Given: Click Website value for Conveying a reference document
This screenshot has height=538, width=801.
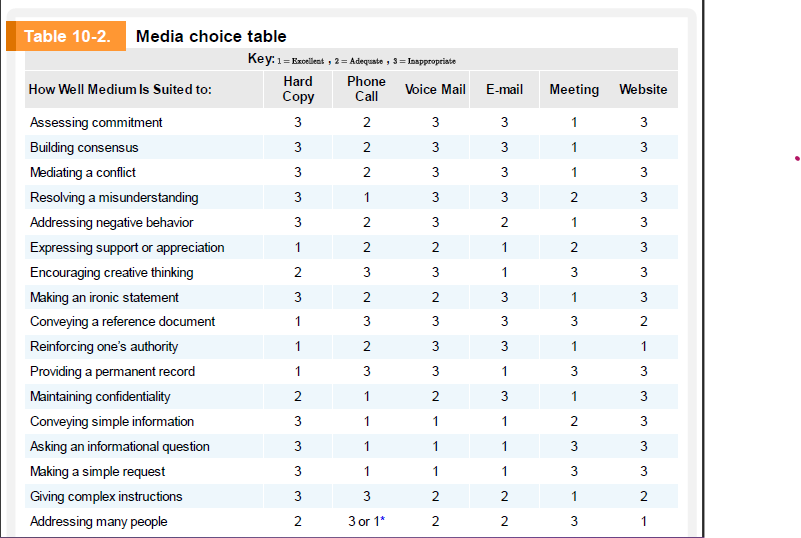Looking at the screenshot, I should [644, 322].
